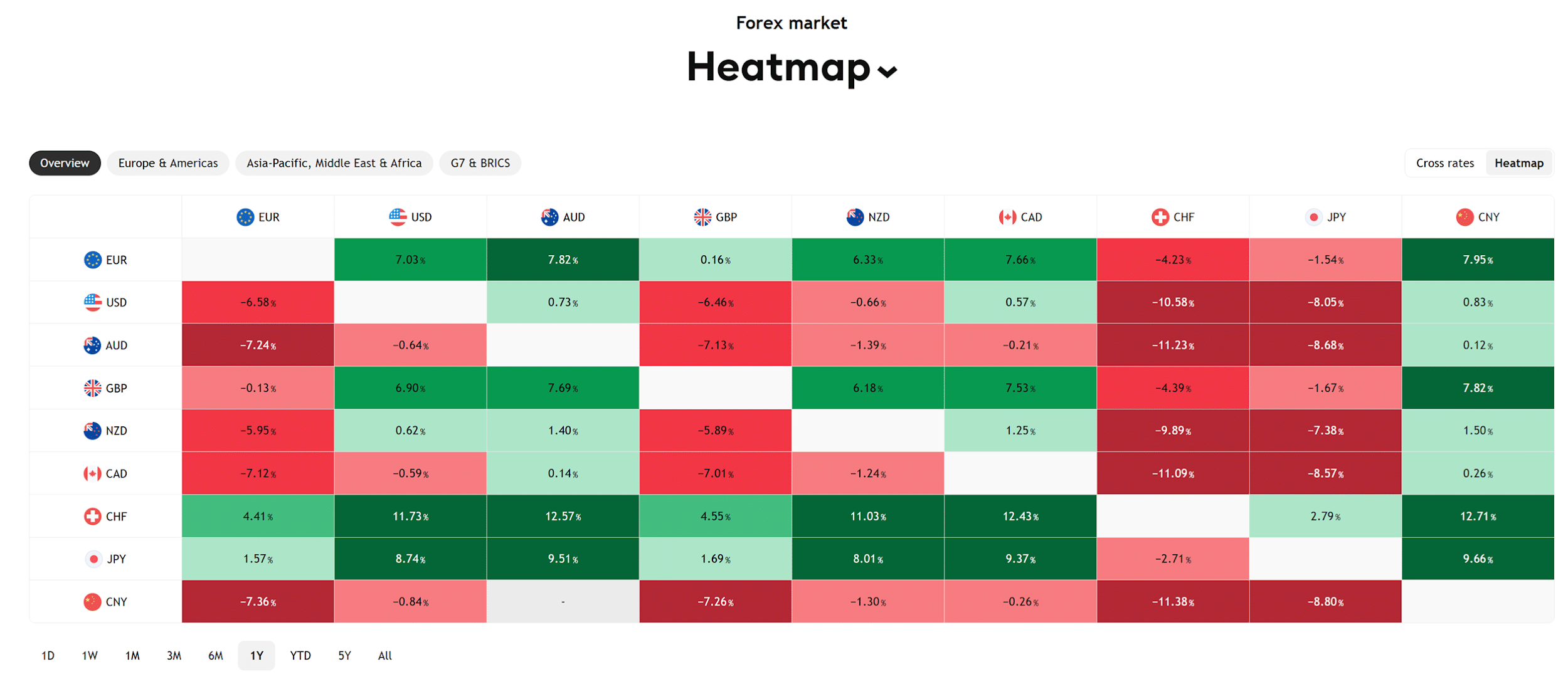
Task: Select the YTD time period
Action: [300, 655]
